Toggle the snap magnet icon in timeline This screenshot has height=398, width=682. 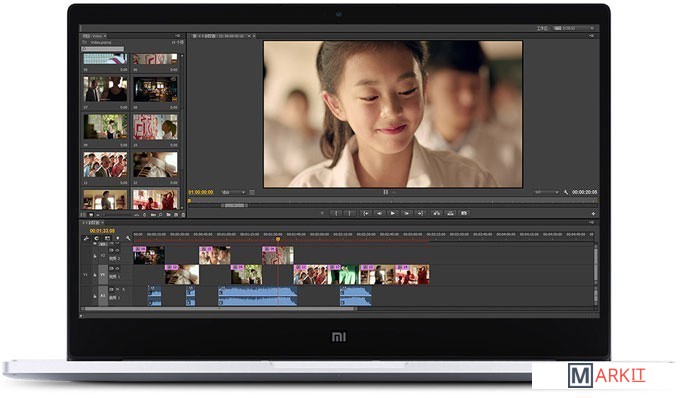click(97, 238)
